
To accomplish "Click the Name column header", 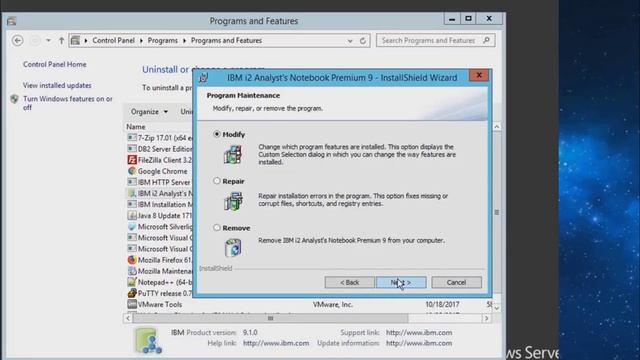I will [136, 127].
